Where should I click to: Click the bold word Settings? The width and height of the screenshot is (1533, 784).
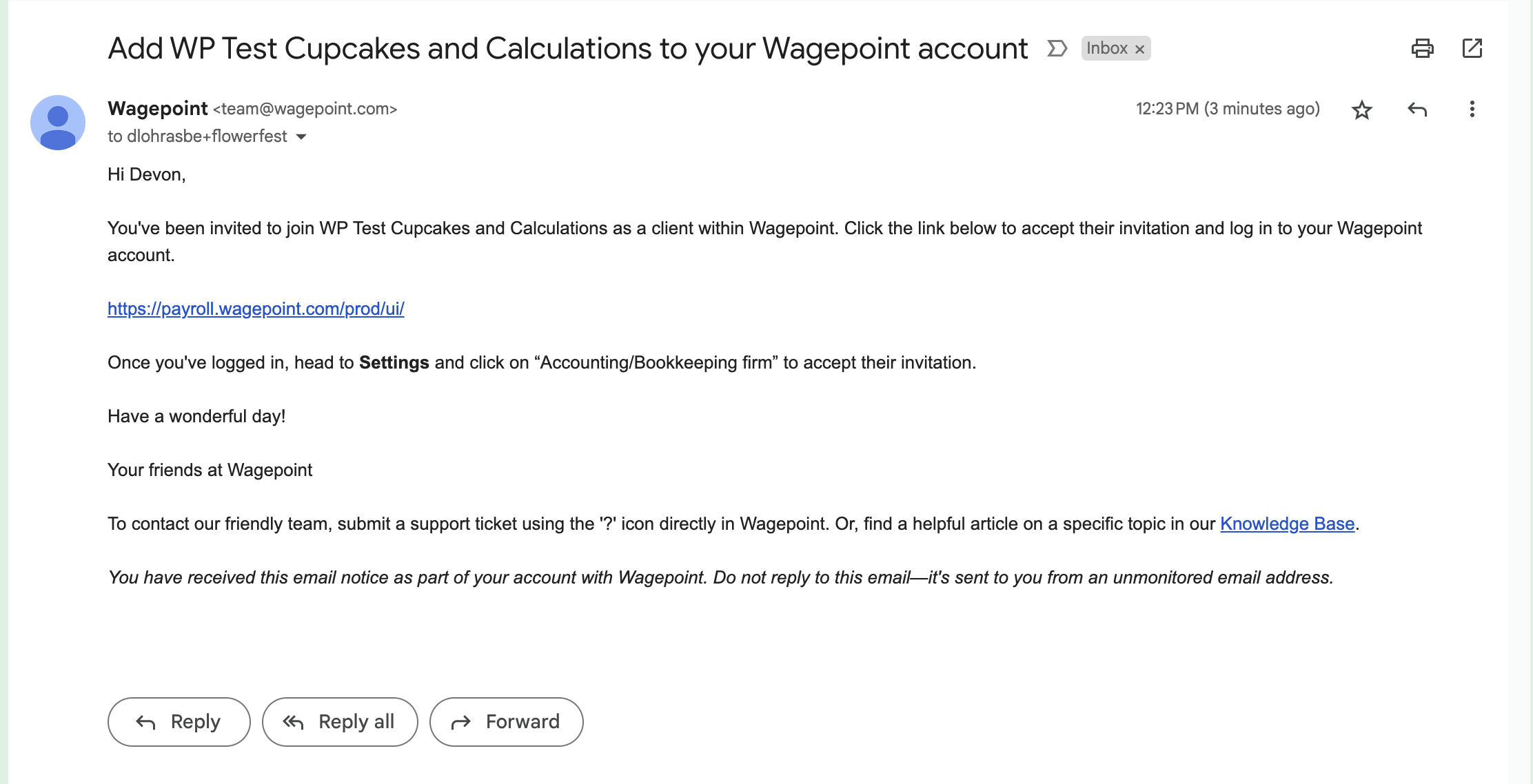pos(394,362)
